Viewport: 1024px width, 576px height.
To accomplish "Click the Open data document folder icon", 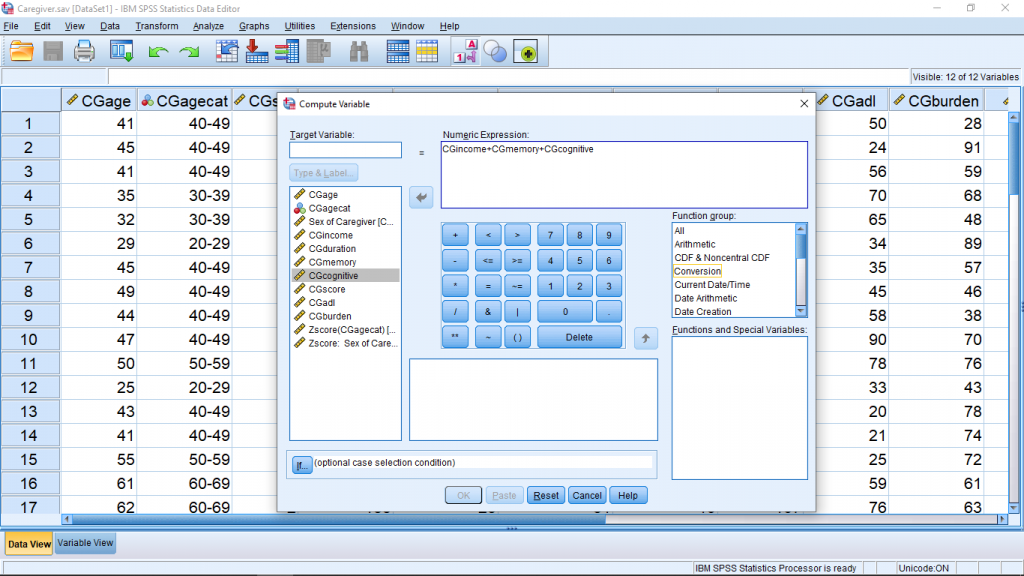I will coord(22,51).
